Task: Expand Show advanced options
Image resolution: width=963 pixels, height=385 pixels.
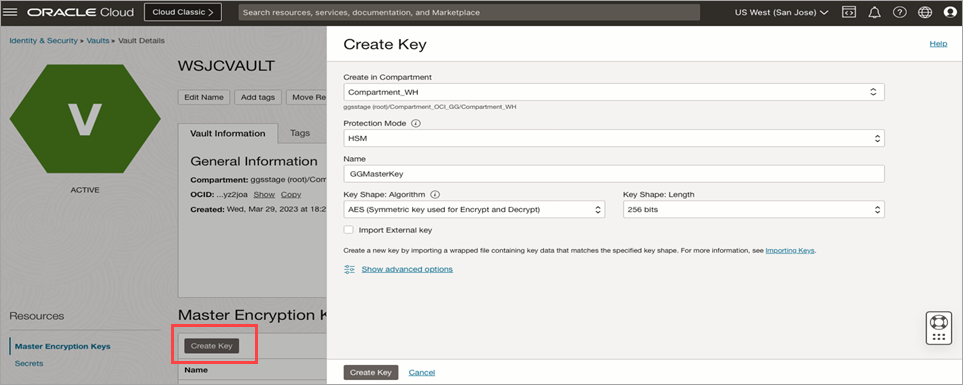Action: tap(407, 269)
